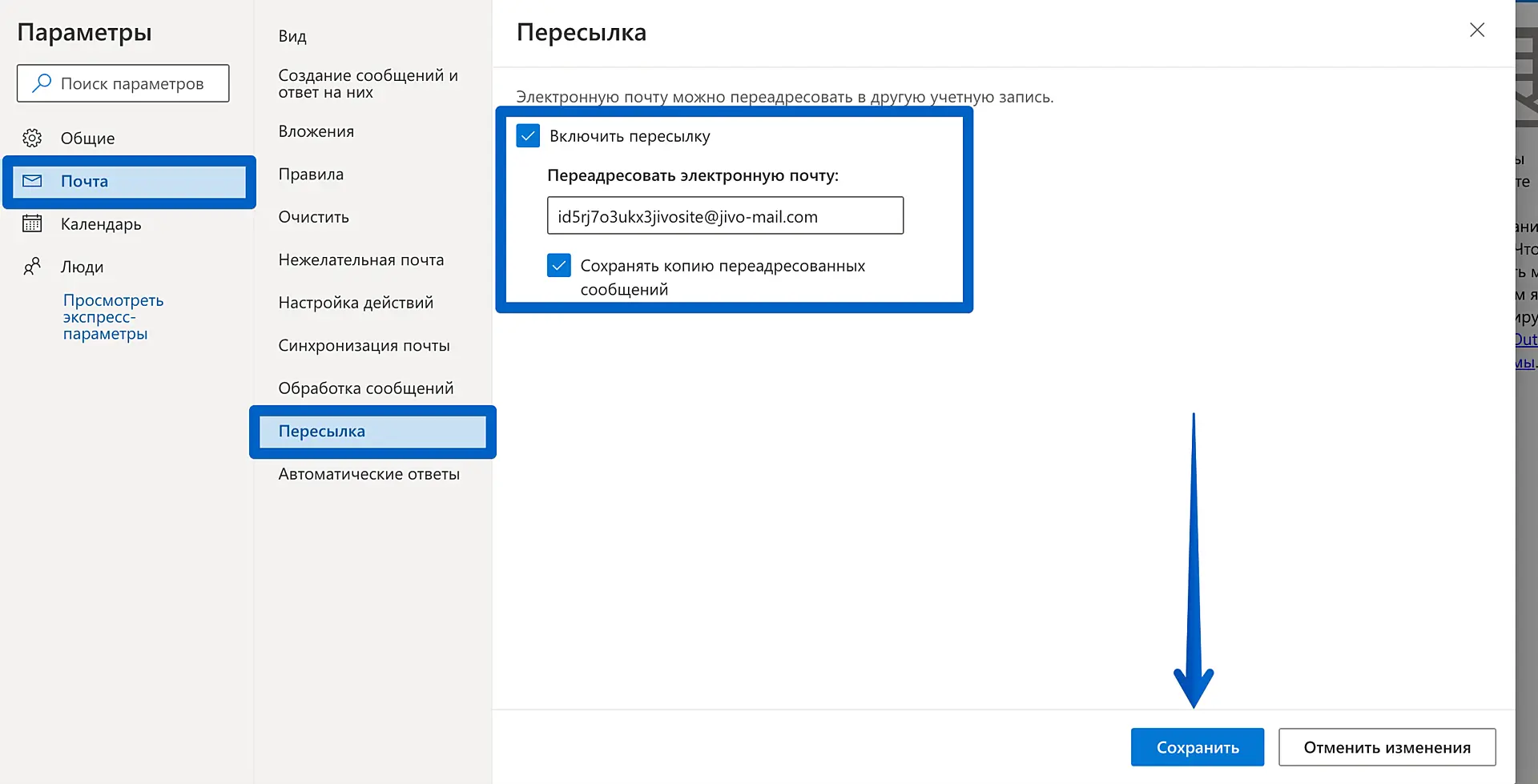
Task: Click the People icon in sidebar
Action: tap(32, 267)
